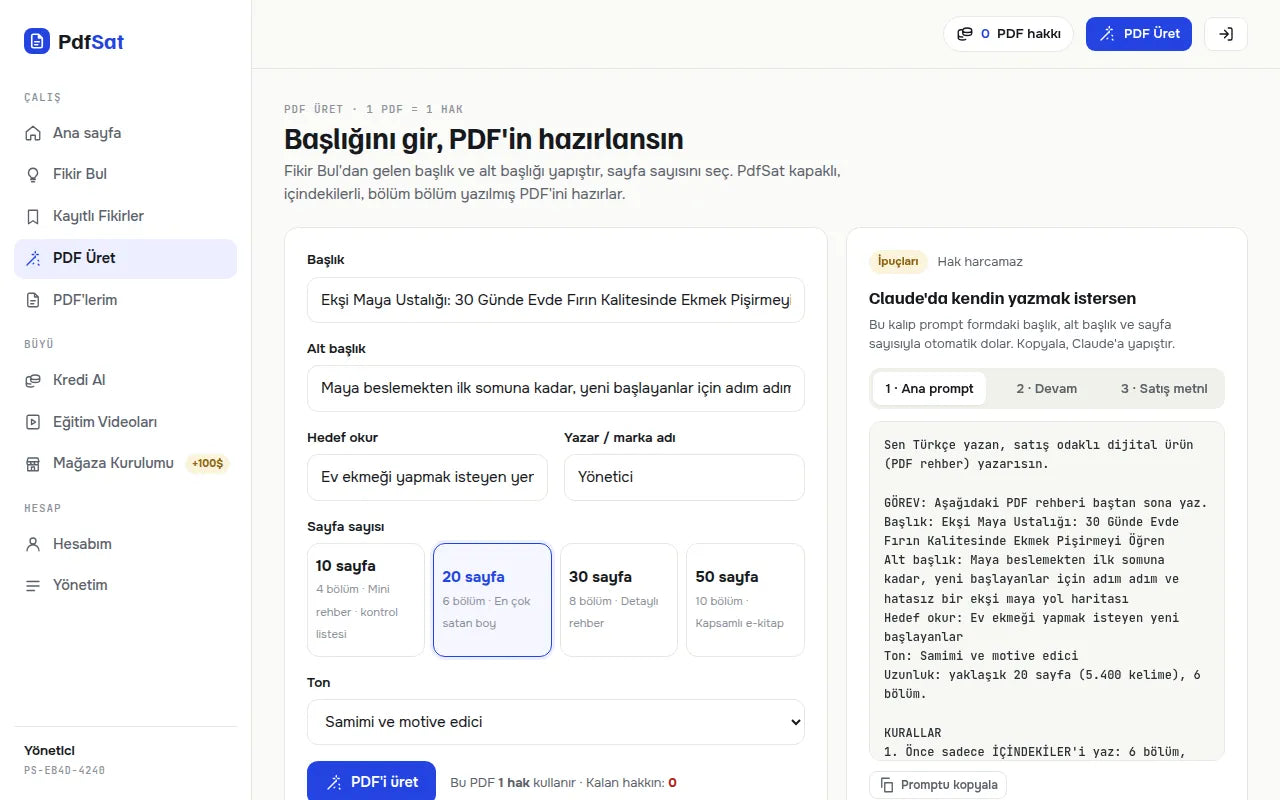Click the Eğitim Videoları play icon
Viewport: 1280px width, 800px height.
coord(33,422)
